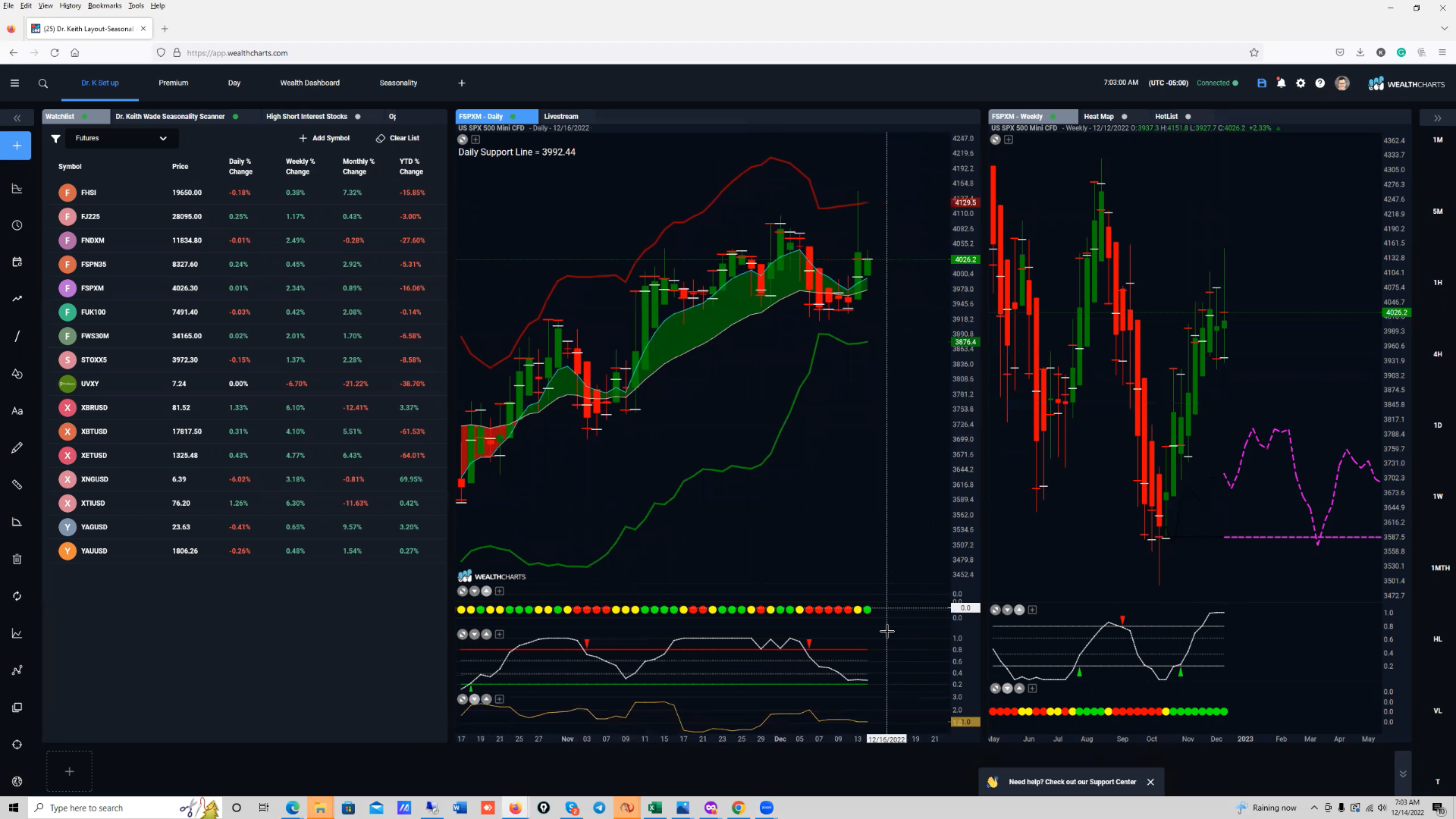
Task: Toggle Seasonality Scanner tab link dot
Action: [x=236, y=117]
